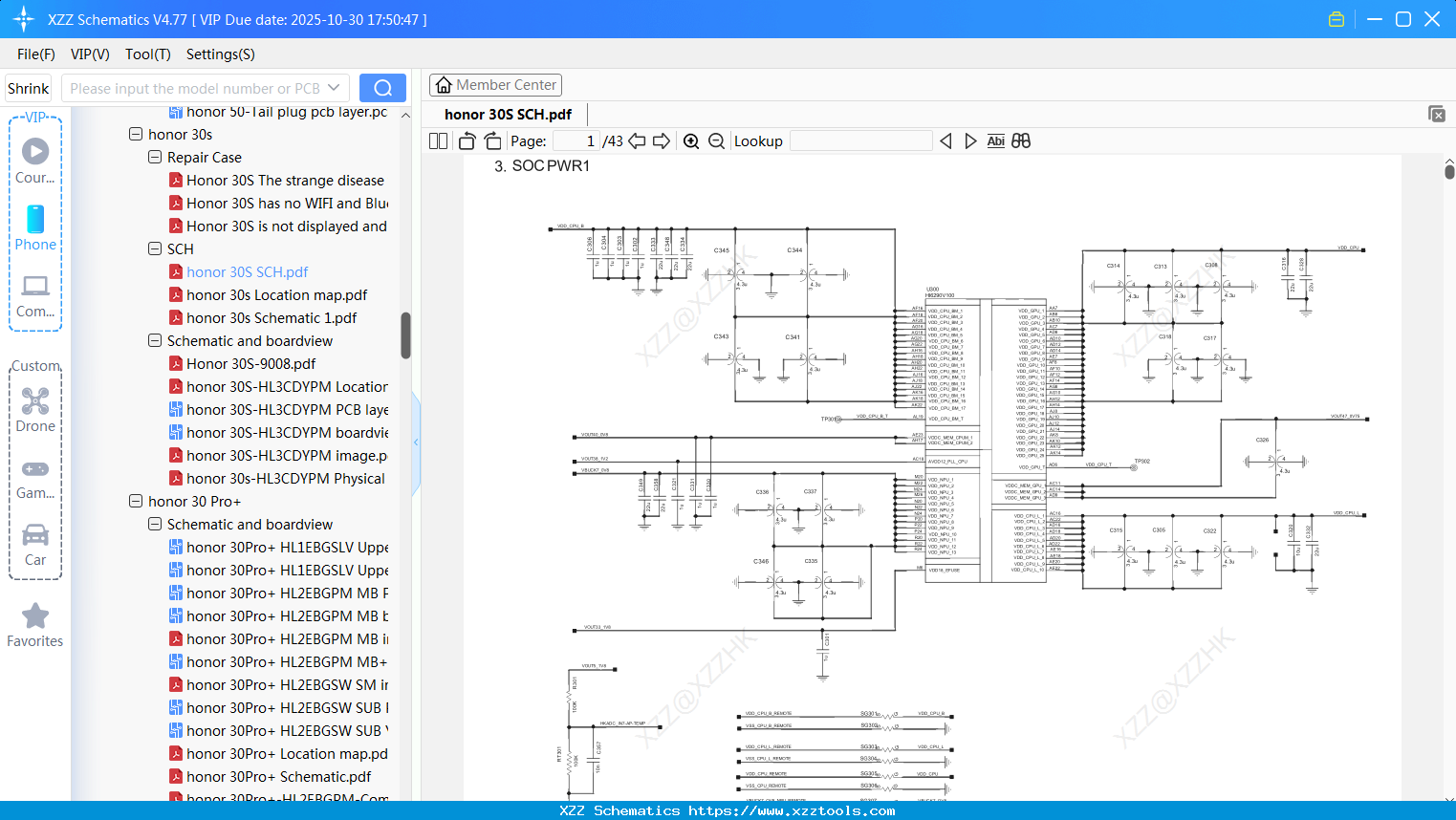Viewport: 1456px width, 820px height.
Task: Go to next page arrow
Action: tap(662, 141)
